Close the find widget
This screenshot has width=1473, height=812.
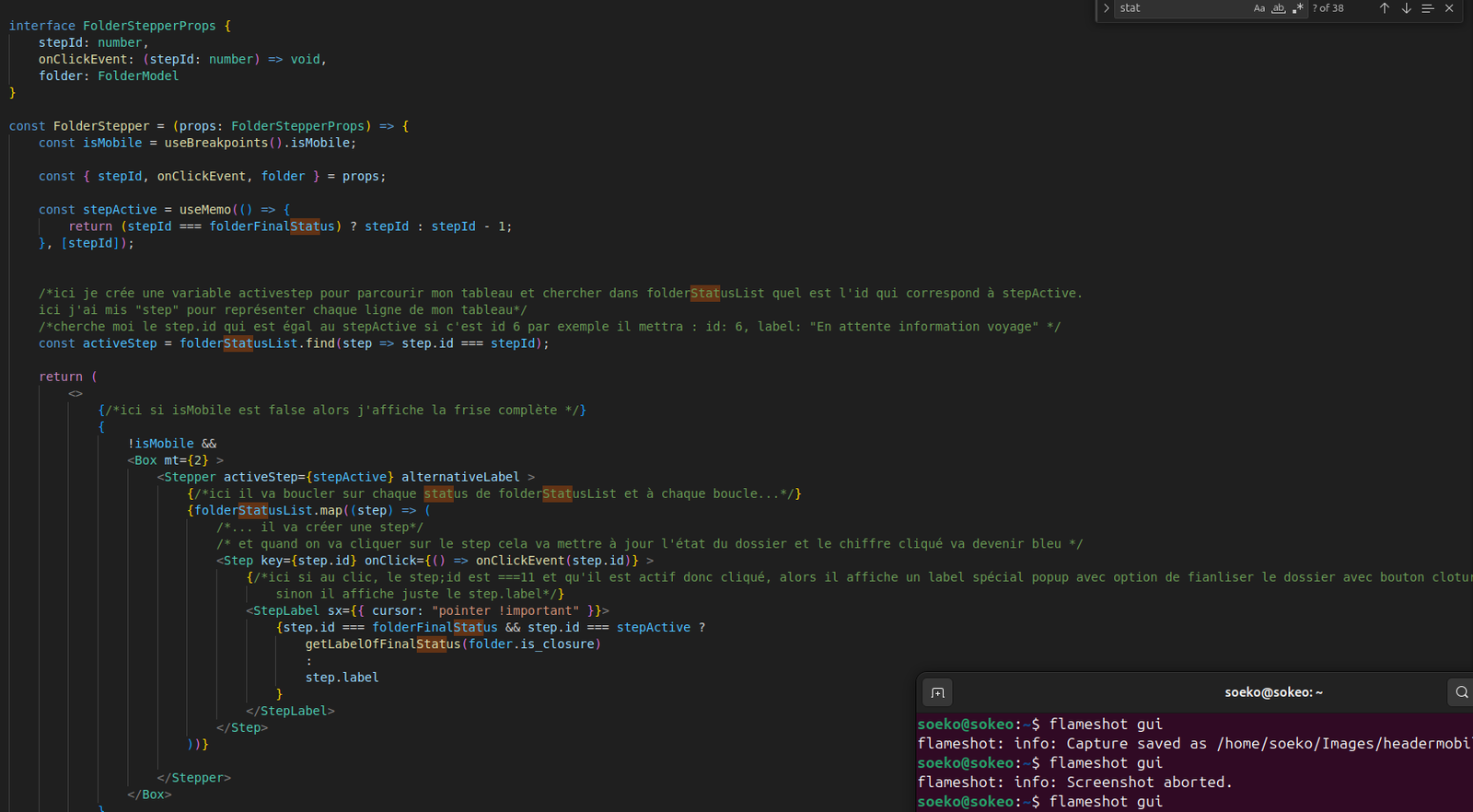[x=1449, y=8]
